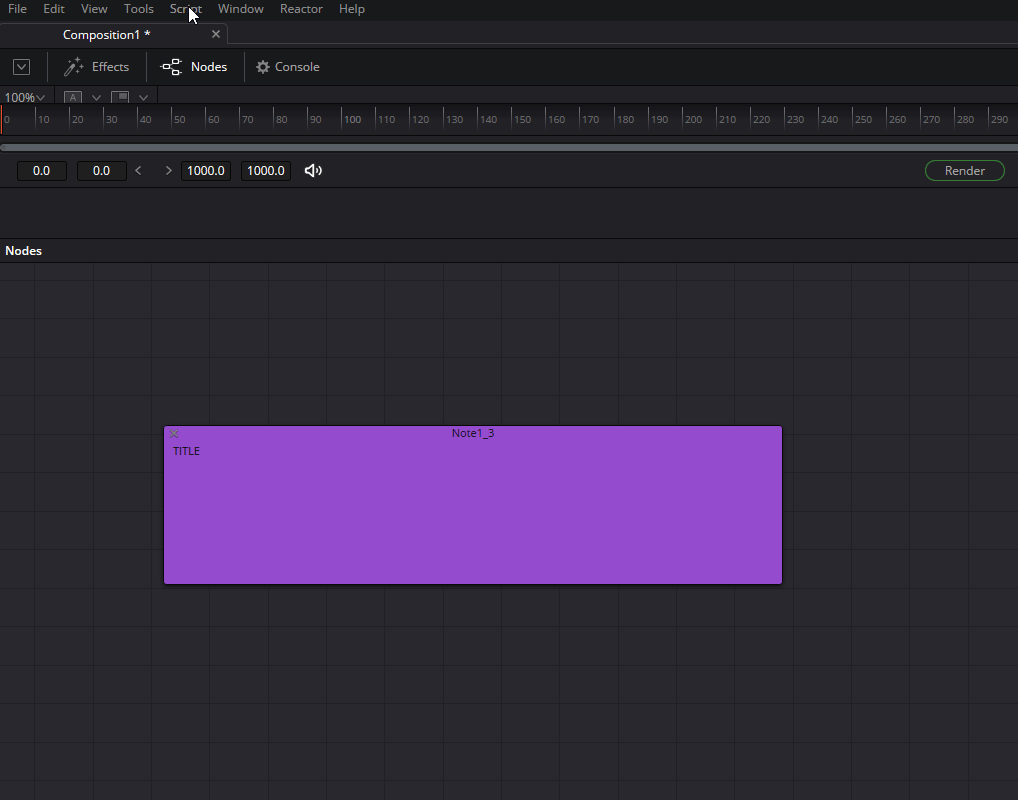Click the previous range arrow
This screenshot has height=800, width=1018.
(x=138, y=171)
